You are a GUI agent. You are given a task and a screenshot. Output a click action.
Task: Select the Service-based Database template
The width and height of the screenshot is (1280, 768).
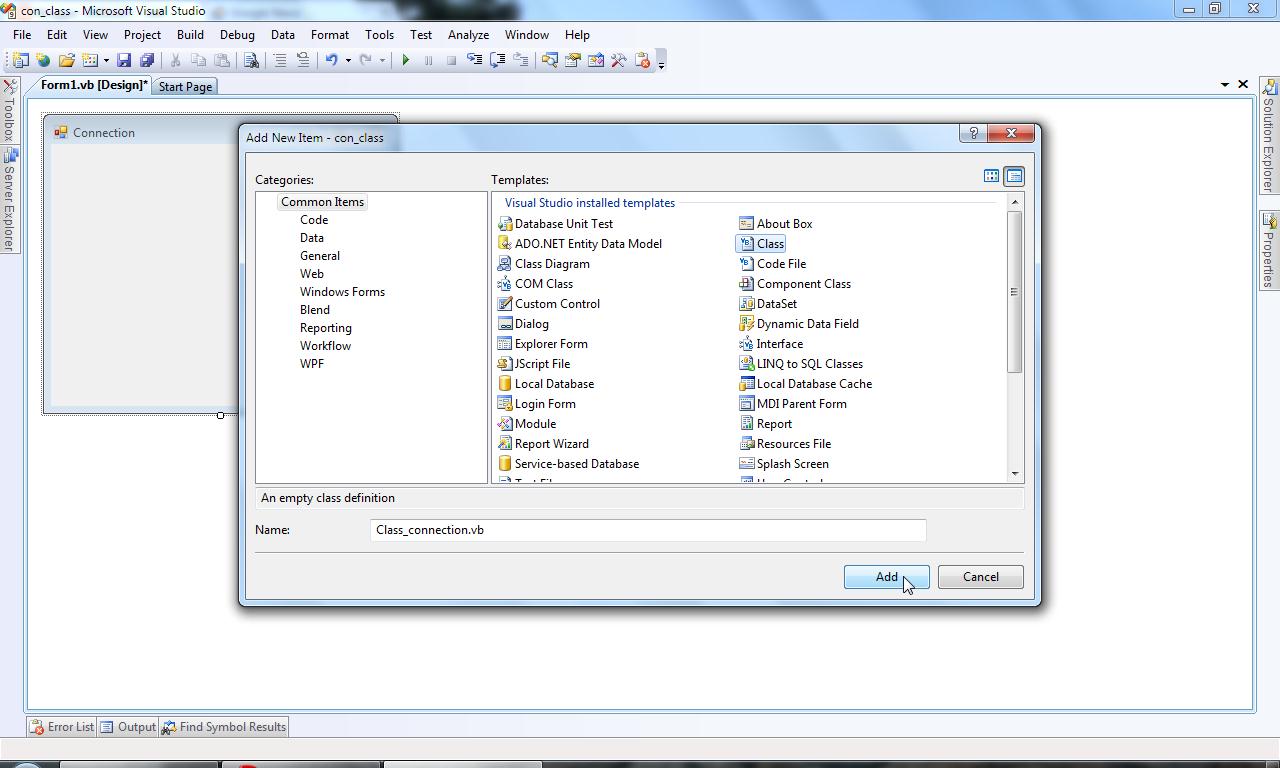(568, 464)
